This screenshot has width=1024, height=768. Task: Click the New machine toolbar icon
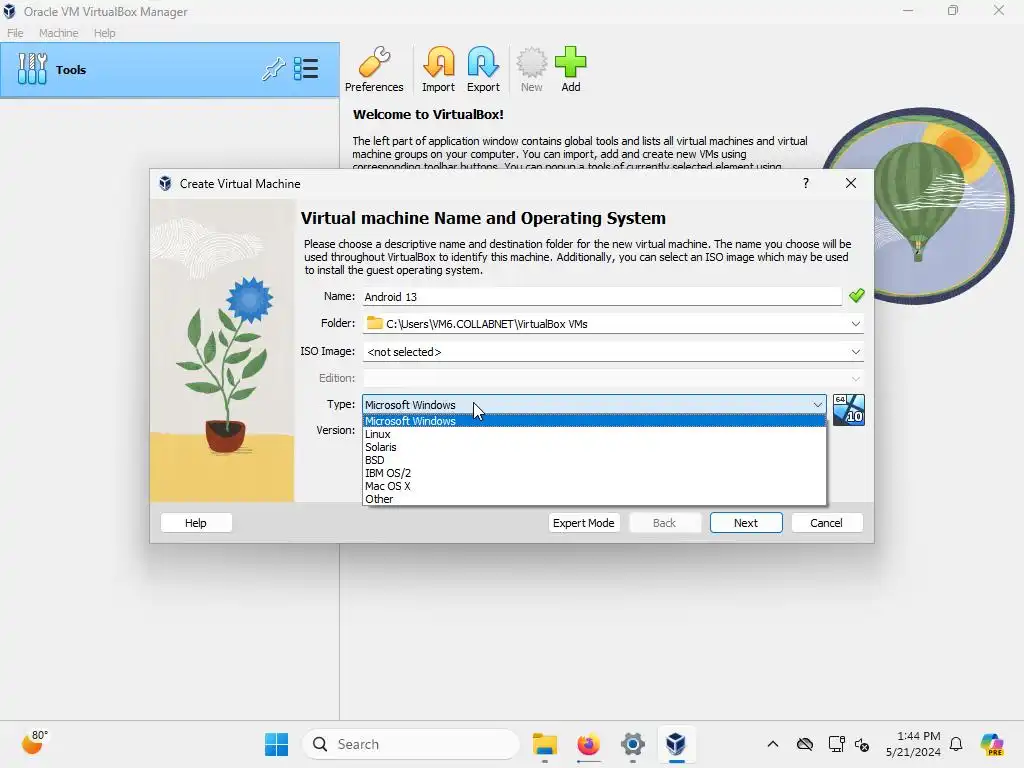click(x=532, y=70)
